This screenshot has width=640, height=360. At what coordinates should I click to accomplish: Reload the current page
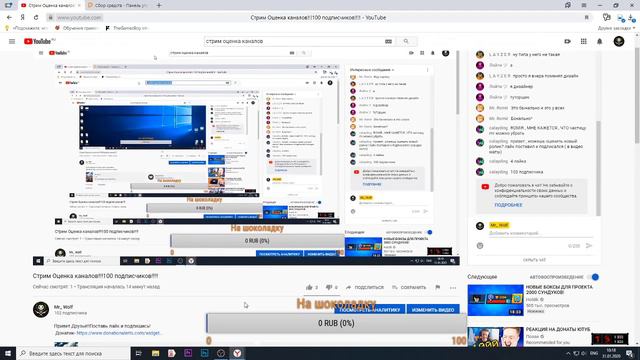point(36,18)
